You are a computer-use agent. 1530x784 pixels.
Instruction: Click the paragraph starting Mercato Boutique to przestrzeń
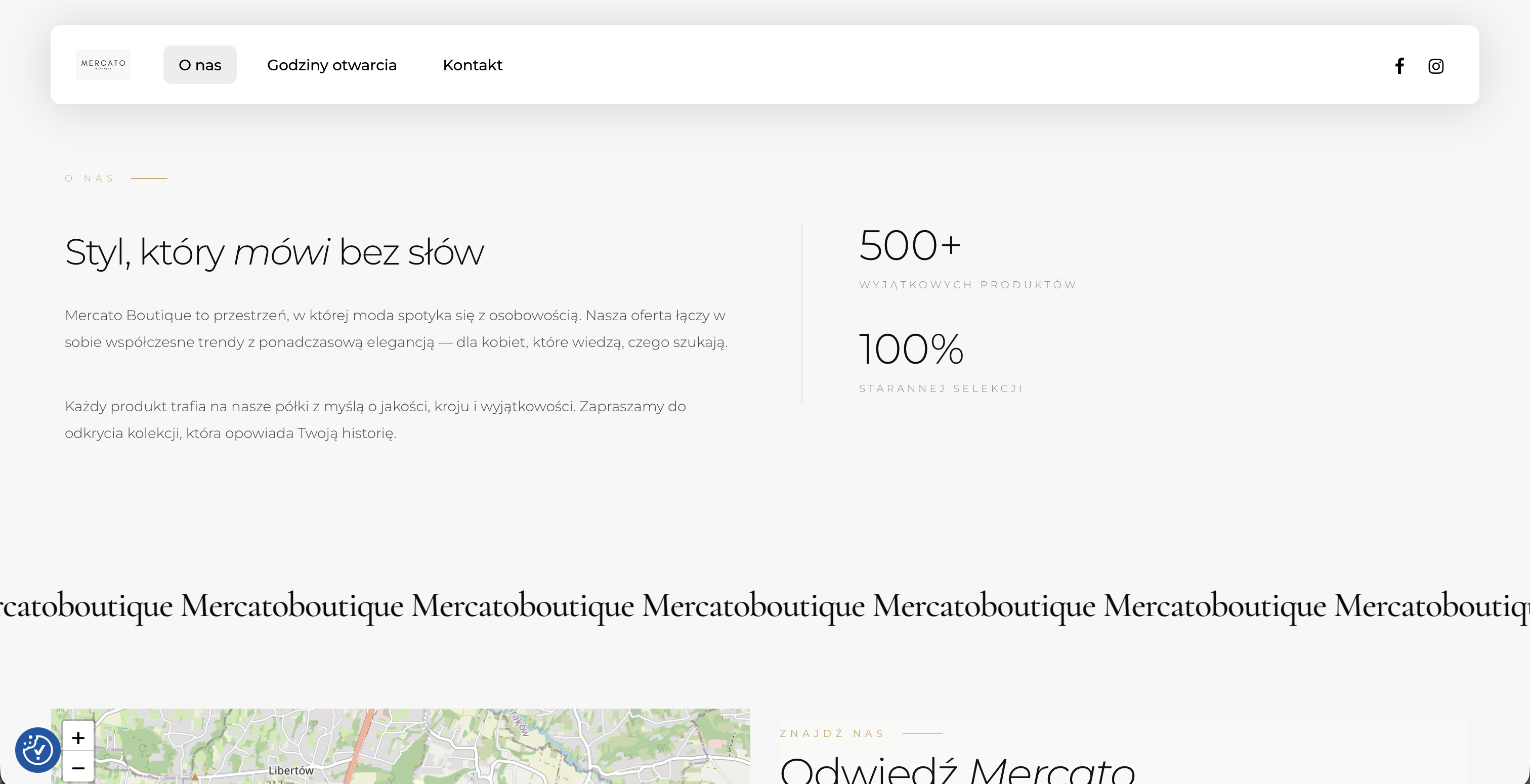click(396, 328)
